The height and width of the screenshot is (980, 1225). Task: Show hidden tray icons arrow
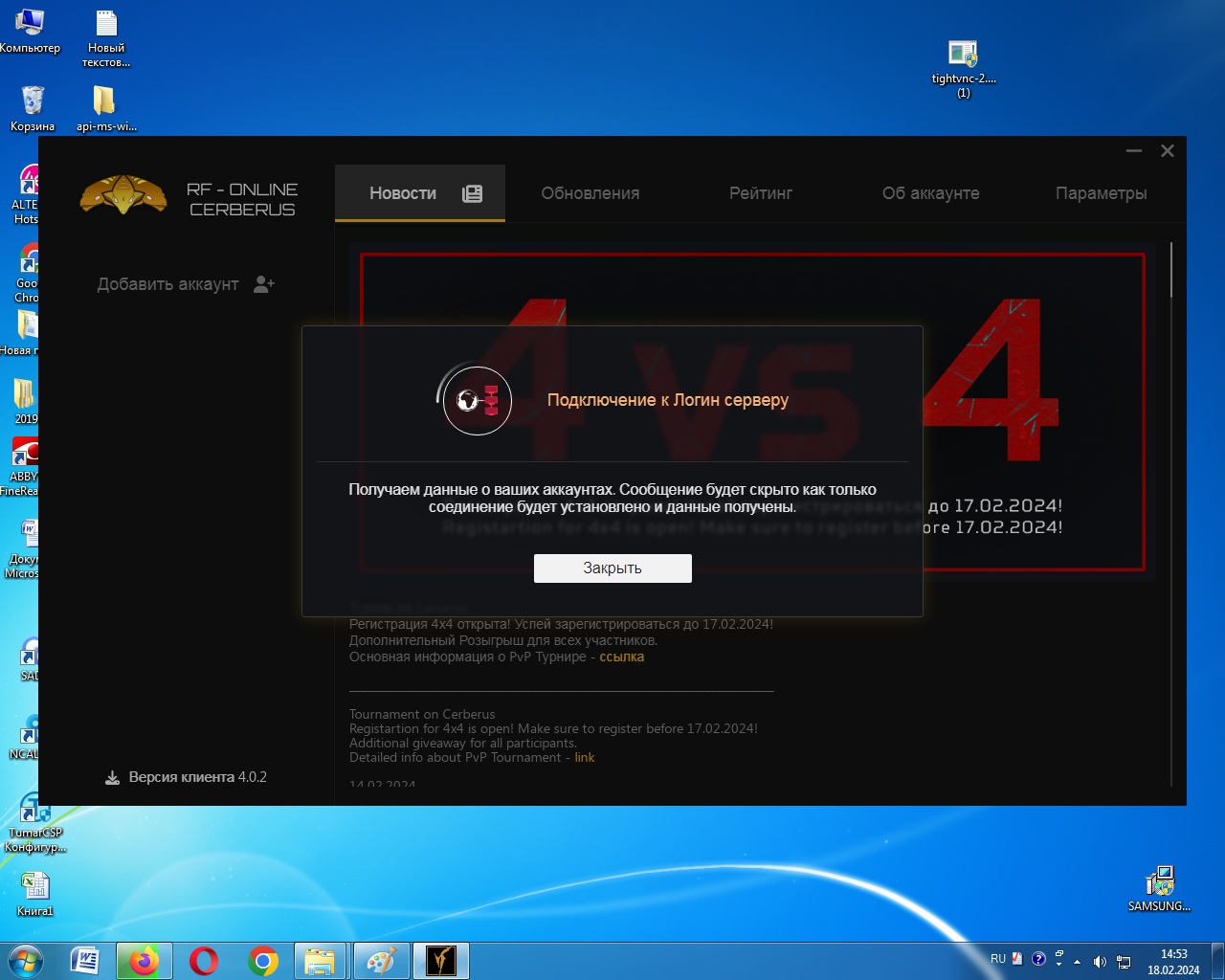point(1078,962)
